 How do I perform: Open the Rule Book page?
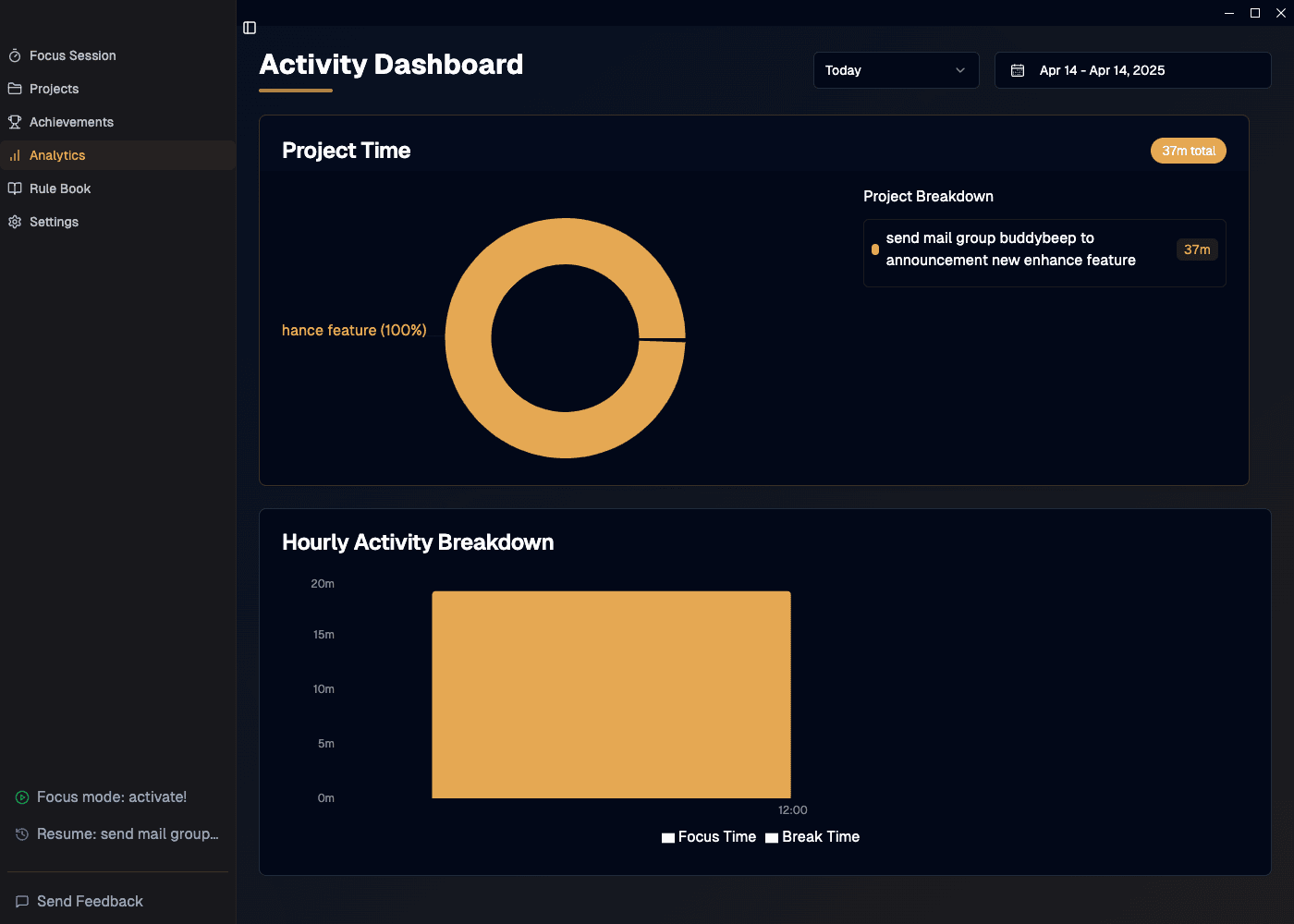tap(60, 188)
